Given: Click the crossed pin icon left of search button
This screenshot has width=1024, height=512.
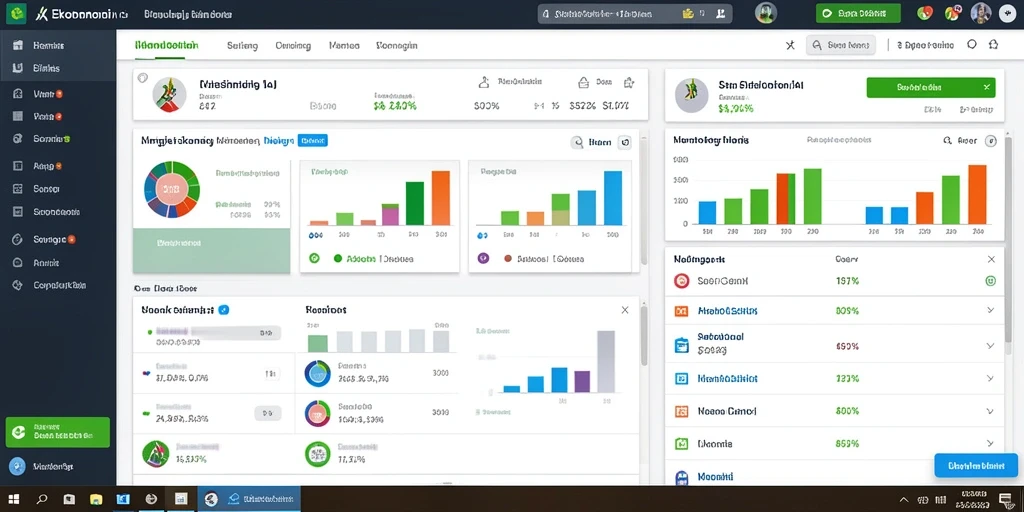Looking at the screenshot, I should tap(790, 45).
